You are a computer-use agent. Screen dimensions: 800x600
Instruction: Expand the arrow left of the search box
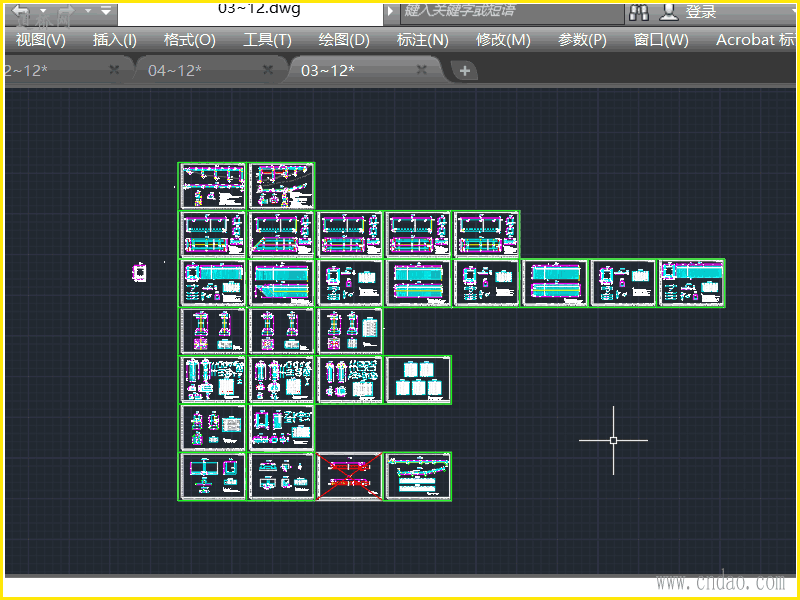pyautogui.click(x=390, y=11)
